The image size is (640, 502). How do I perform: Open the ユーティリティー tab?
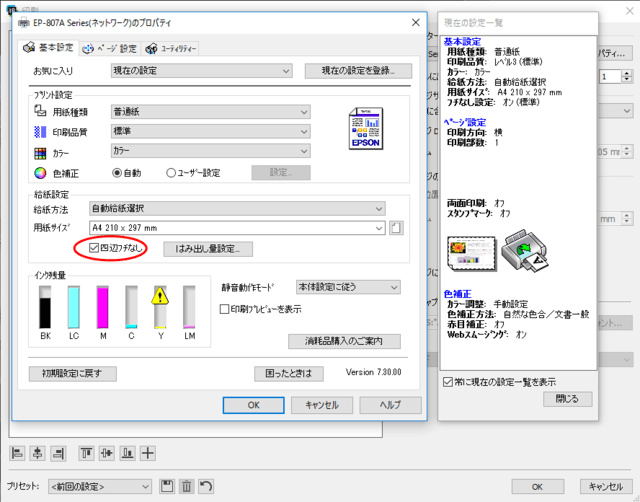172,48
